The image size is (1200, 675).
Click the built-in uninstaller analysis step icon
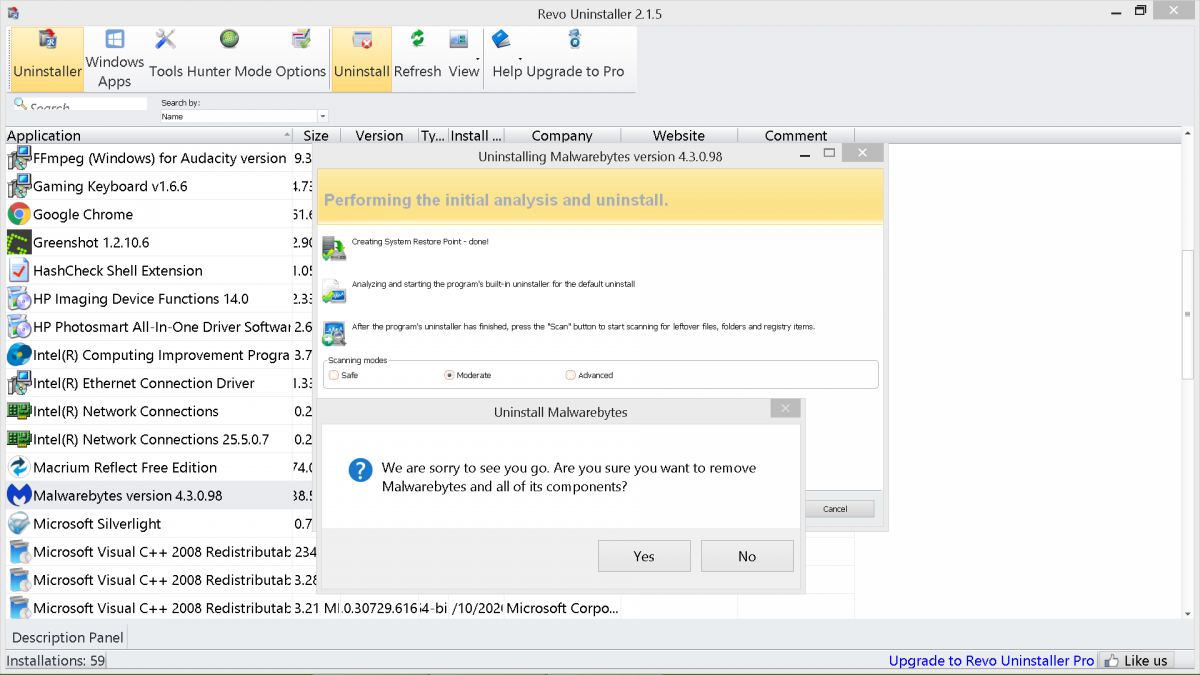click(334, 291)
